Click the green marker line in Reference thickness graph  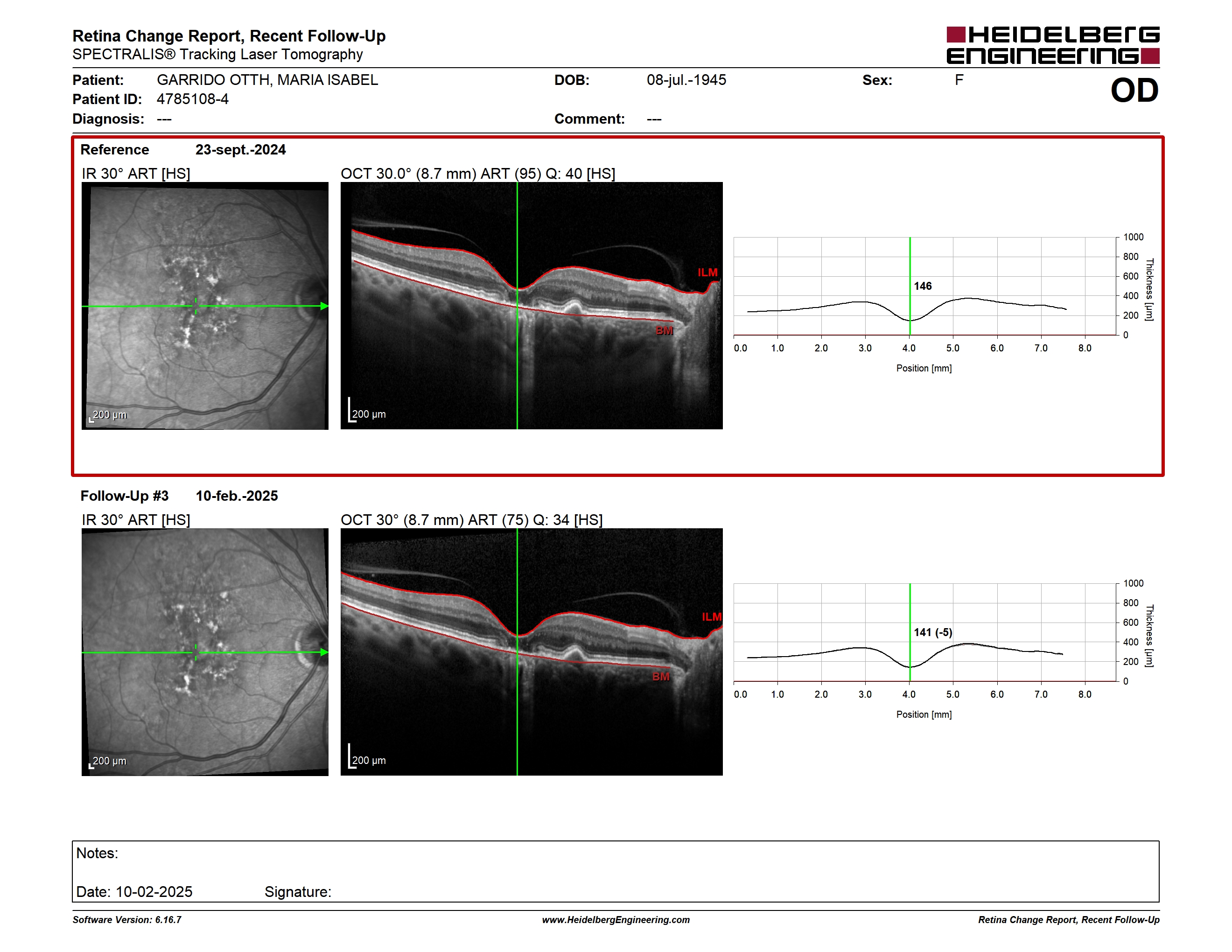910,287
